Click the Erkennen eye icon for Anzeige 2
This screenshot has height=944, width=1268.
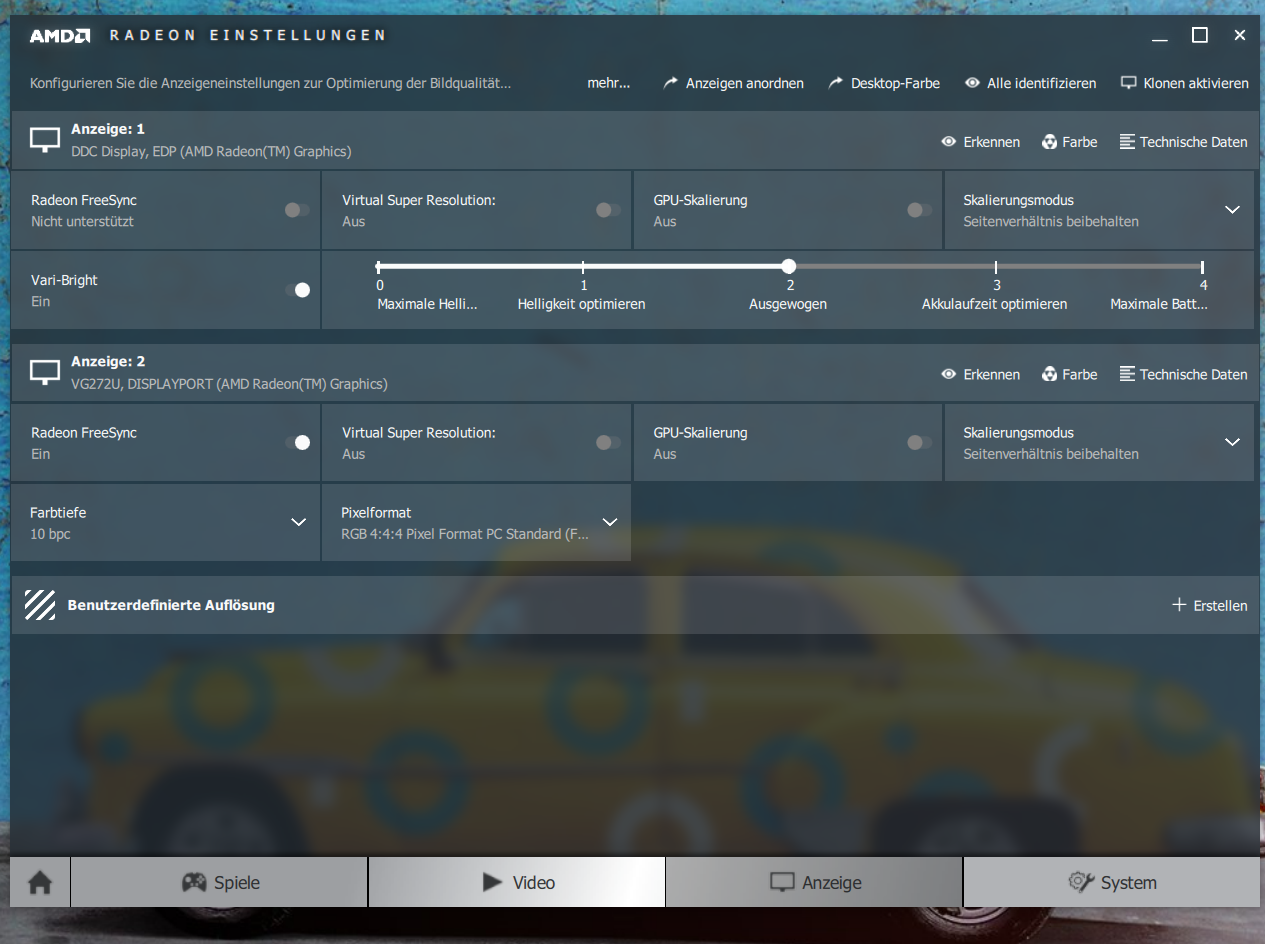tap(949, 374)
